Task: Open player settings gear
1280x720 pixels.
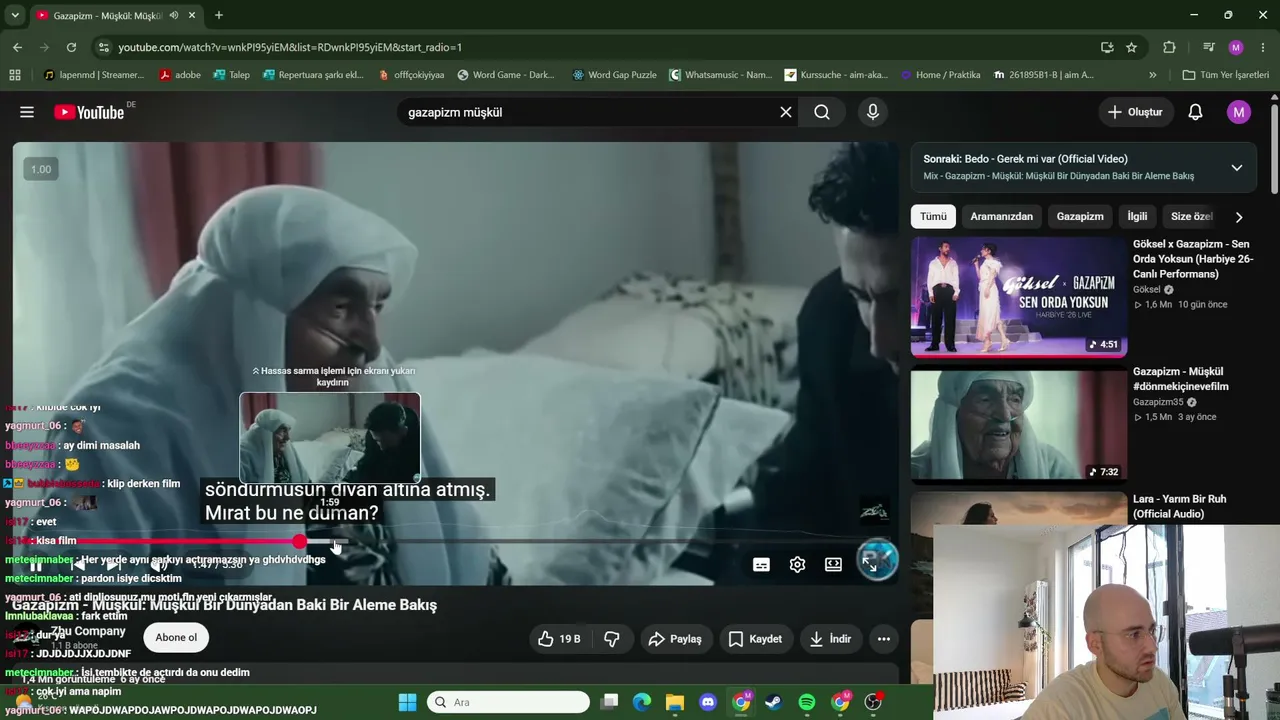Action: coord(797,565)
